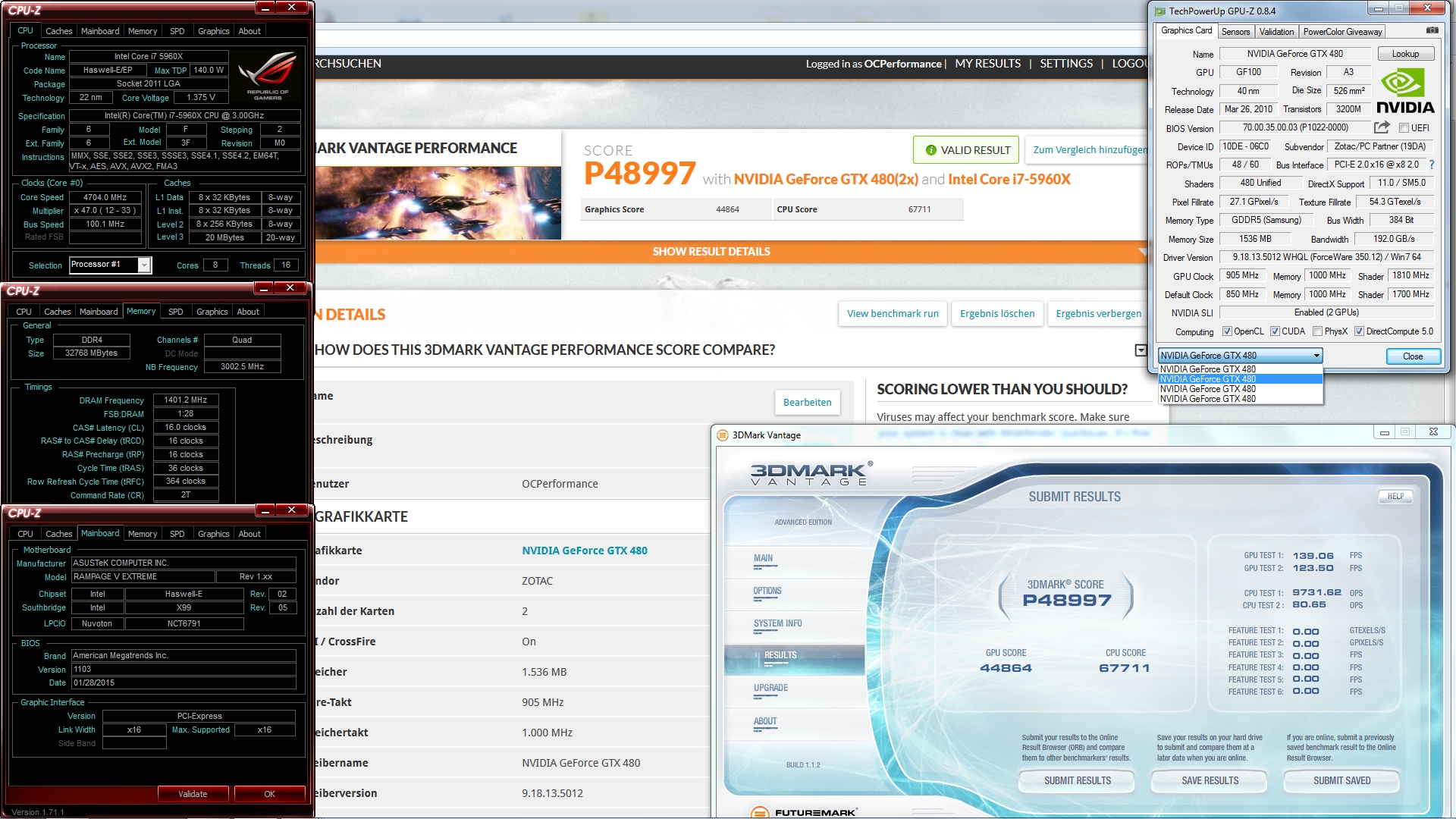Image resolution: width=1456 pixels, height=819 pixels.
Task: Toggle the UEFI checkbox in GPU-Z
Action: 1404,128
